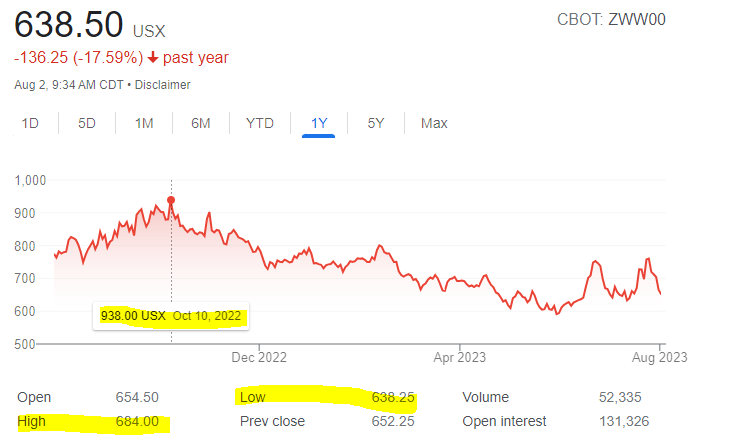
Task: Click the CBOT: ZWW00 ticker label
Action: click(x=611, y=19)
